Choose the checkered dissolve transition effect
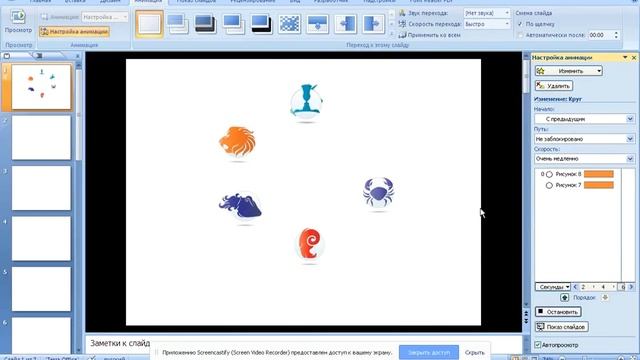The height and width of the screenshot is (360, 640). pyautogui.click(x=289, y=24)
